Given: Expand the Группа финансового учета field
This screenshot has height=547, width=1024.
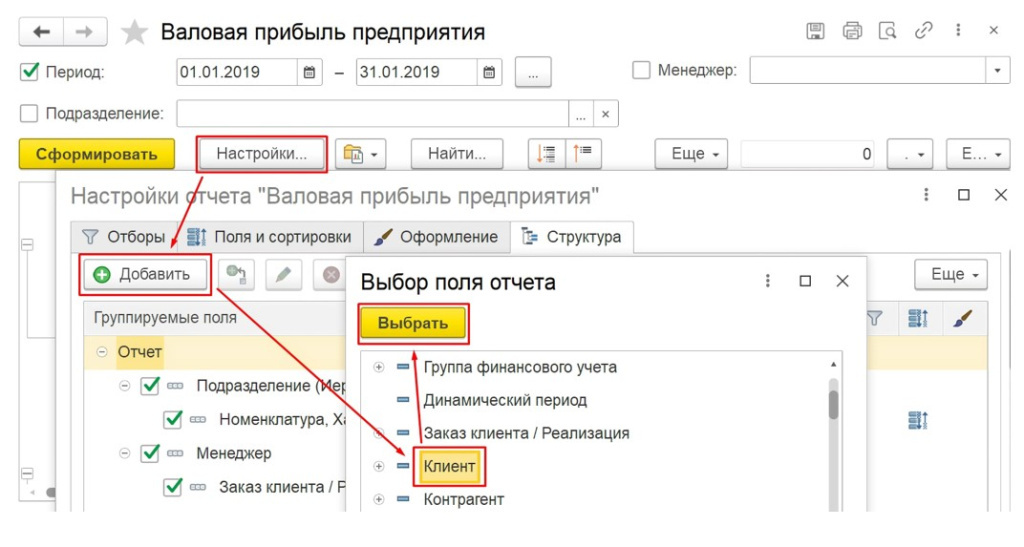Looking at the screenshot, I should 379,367.
